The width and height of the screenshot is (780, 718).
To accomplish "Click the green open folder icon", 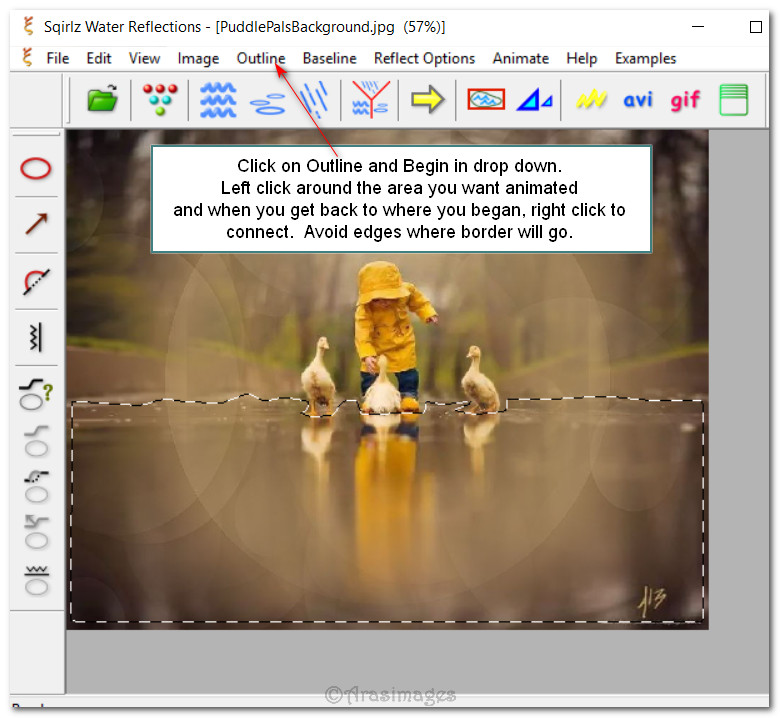I will [x=102, y=99].
